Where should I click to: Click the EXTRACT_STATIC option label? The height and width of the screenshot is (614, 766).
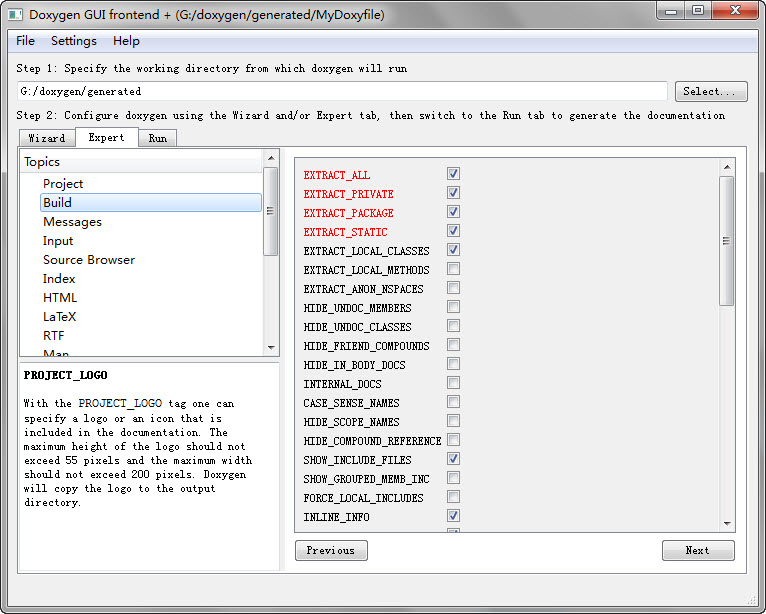345,233
